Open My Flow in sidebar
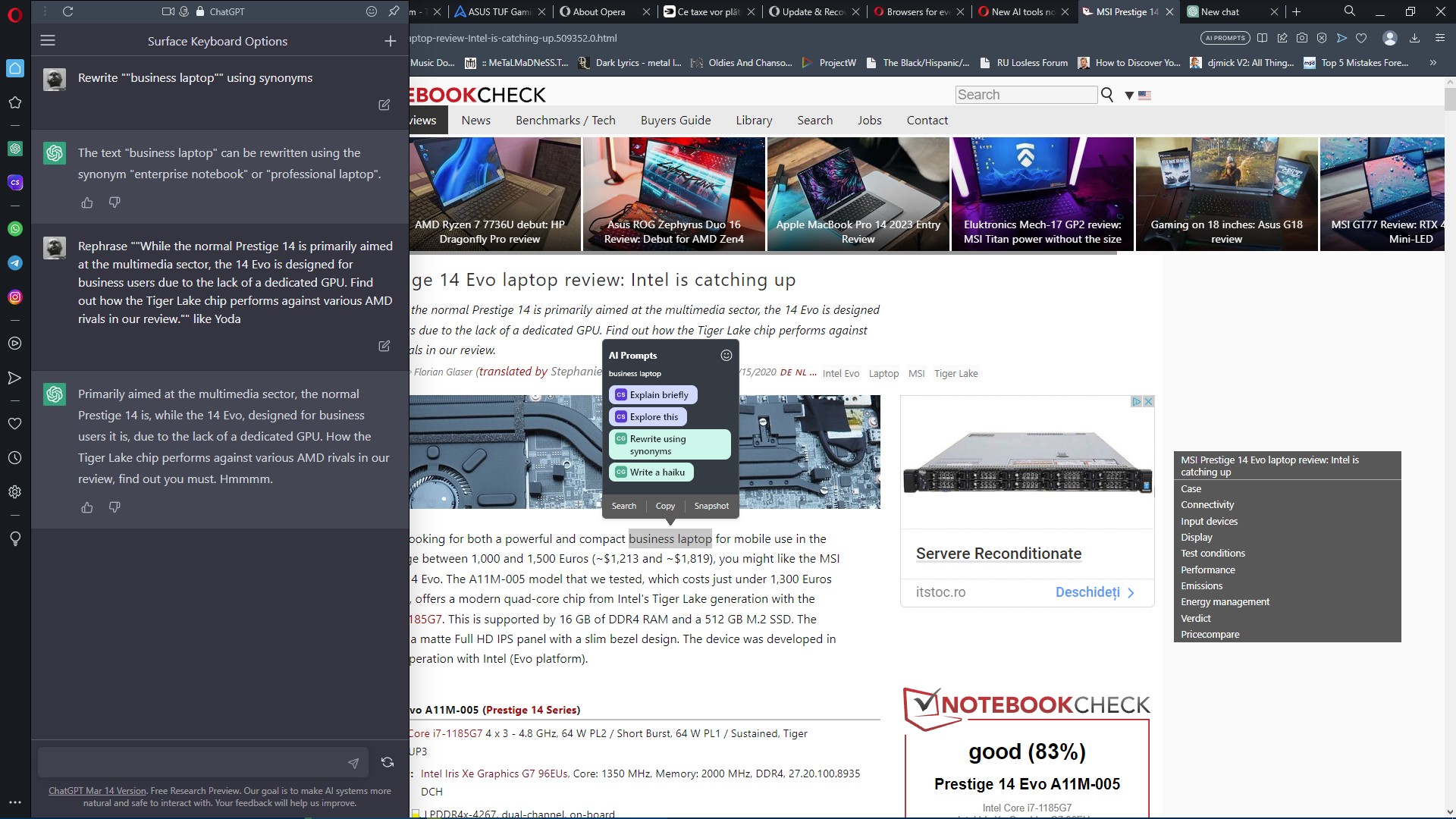This screenshot has width=1456, height=819. point(15,378)
